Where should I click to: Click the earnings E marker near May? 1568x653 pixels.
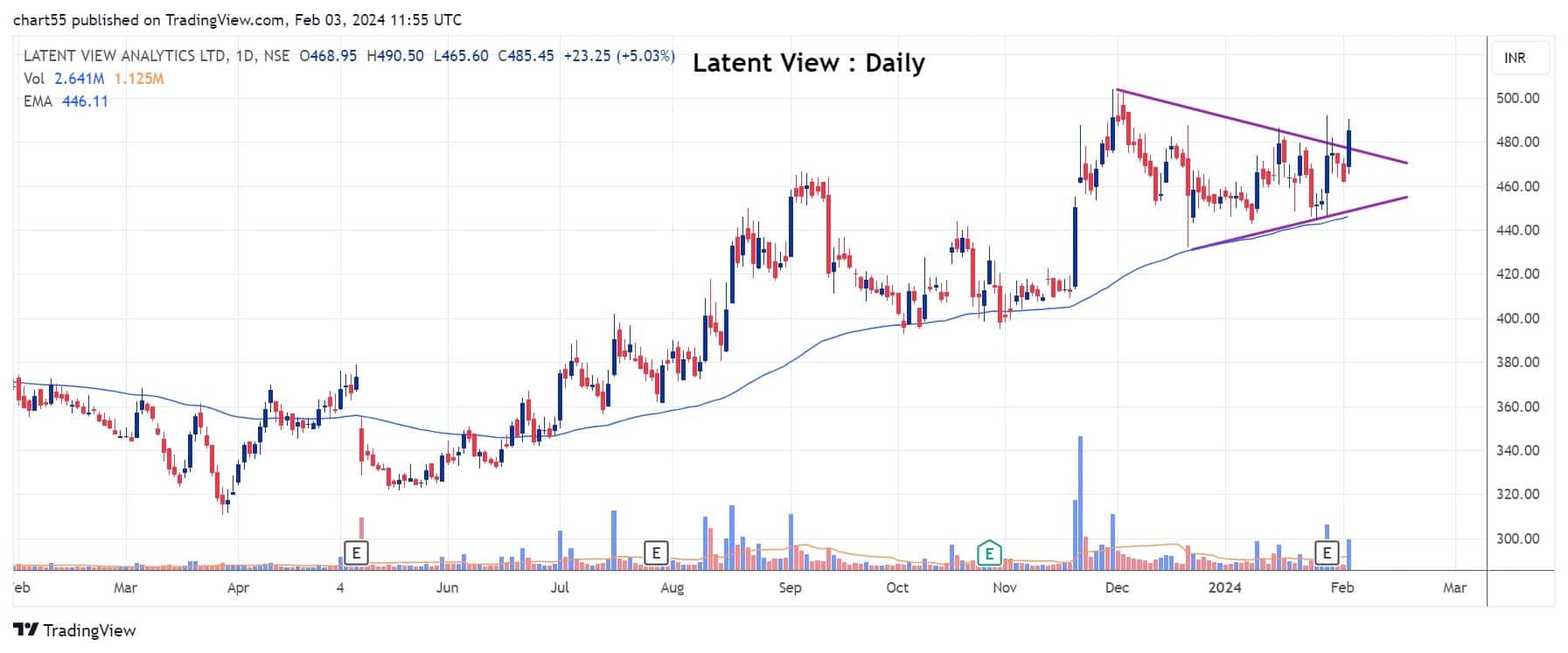[355, 552]
